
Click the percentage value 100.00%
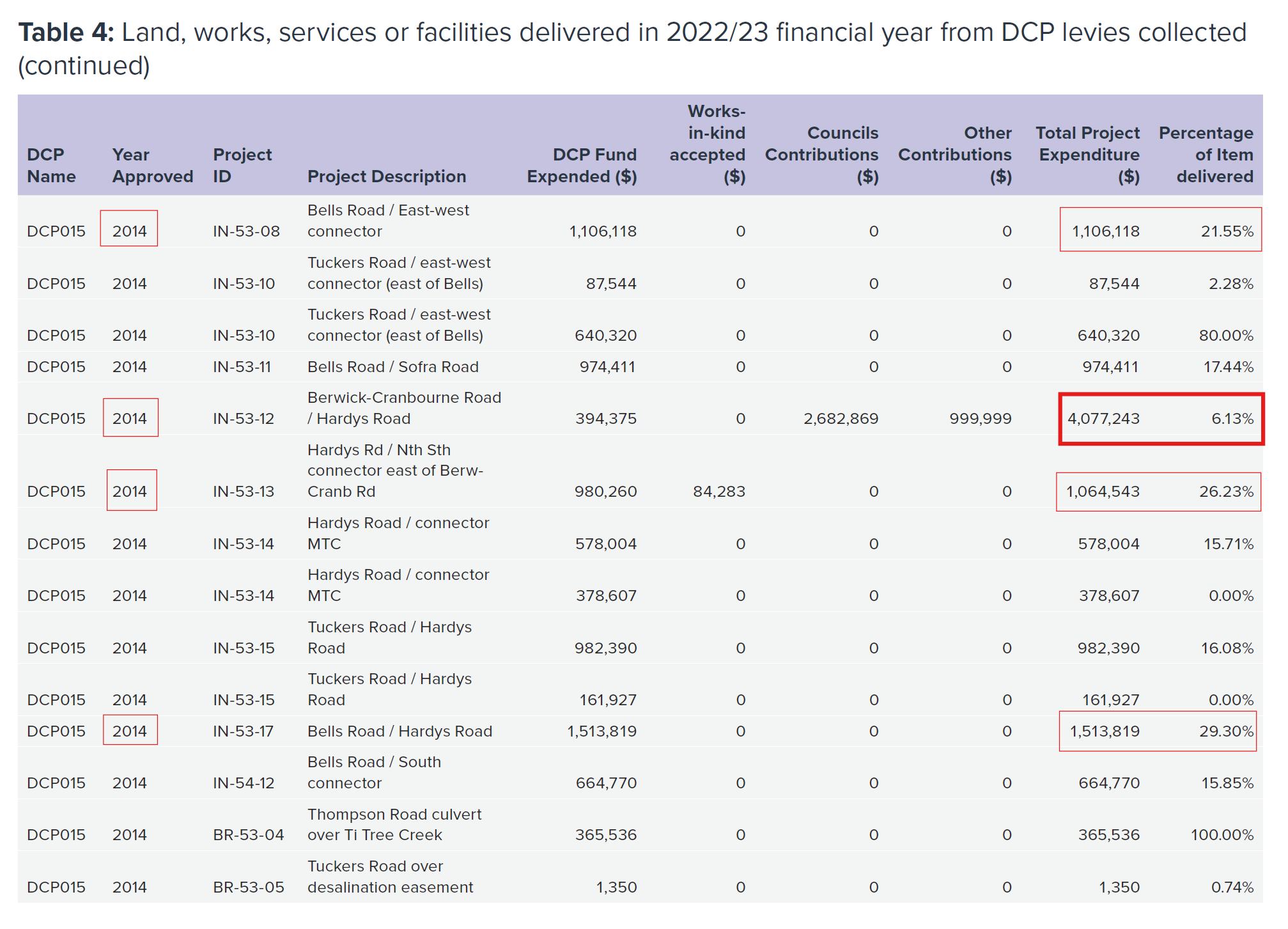1222,835
